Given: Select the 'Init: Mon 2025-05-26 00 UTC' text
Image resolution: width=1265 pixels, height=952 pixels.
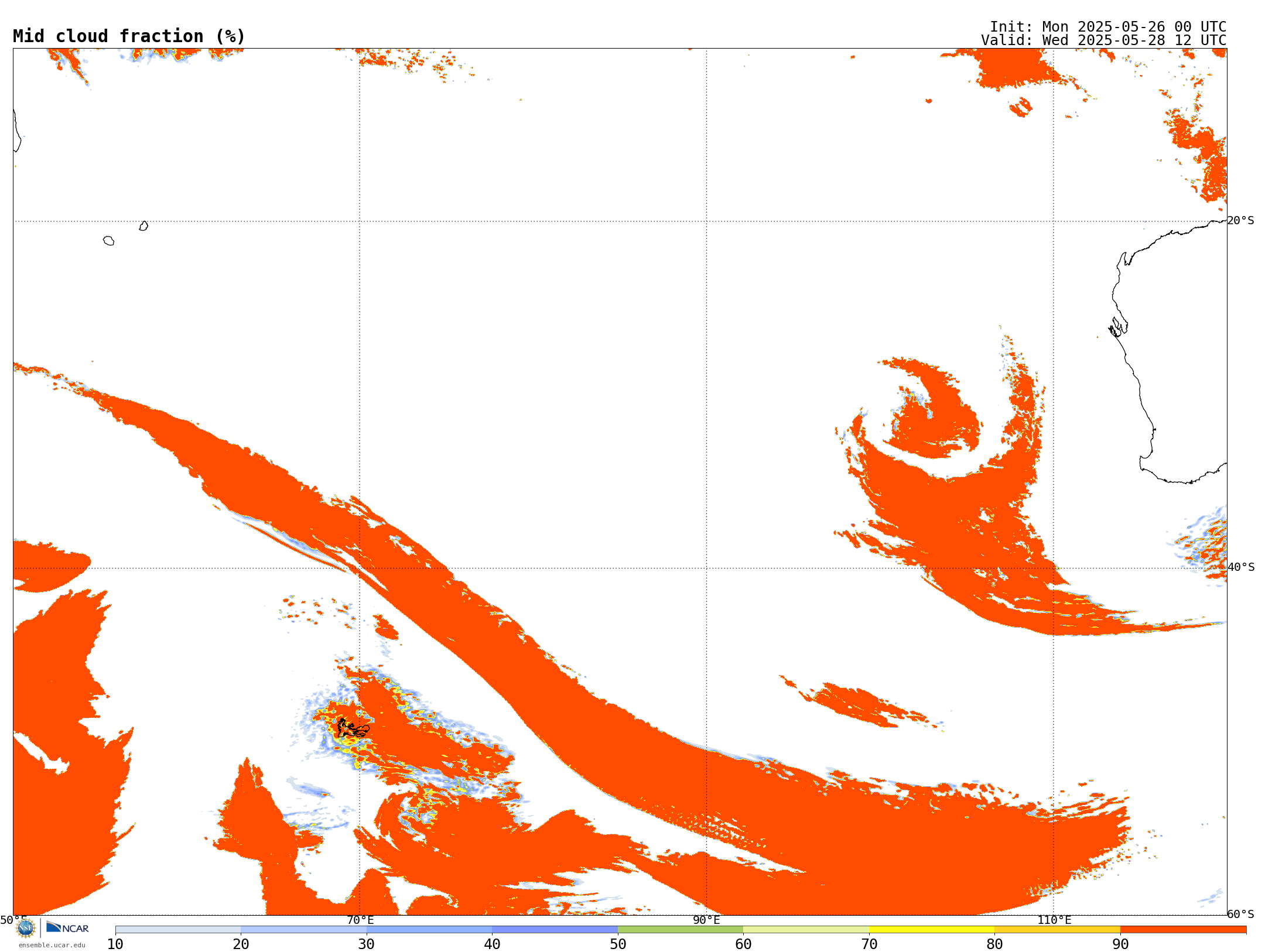Looking at the screenshot, I should (x=1107, y=27).
